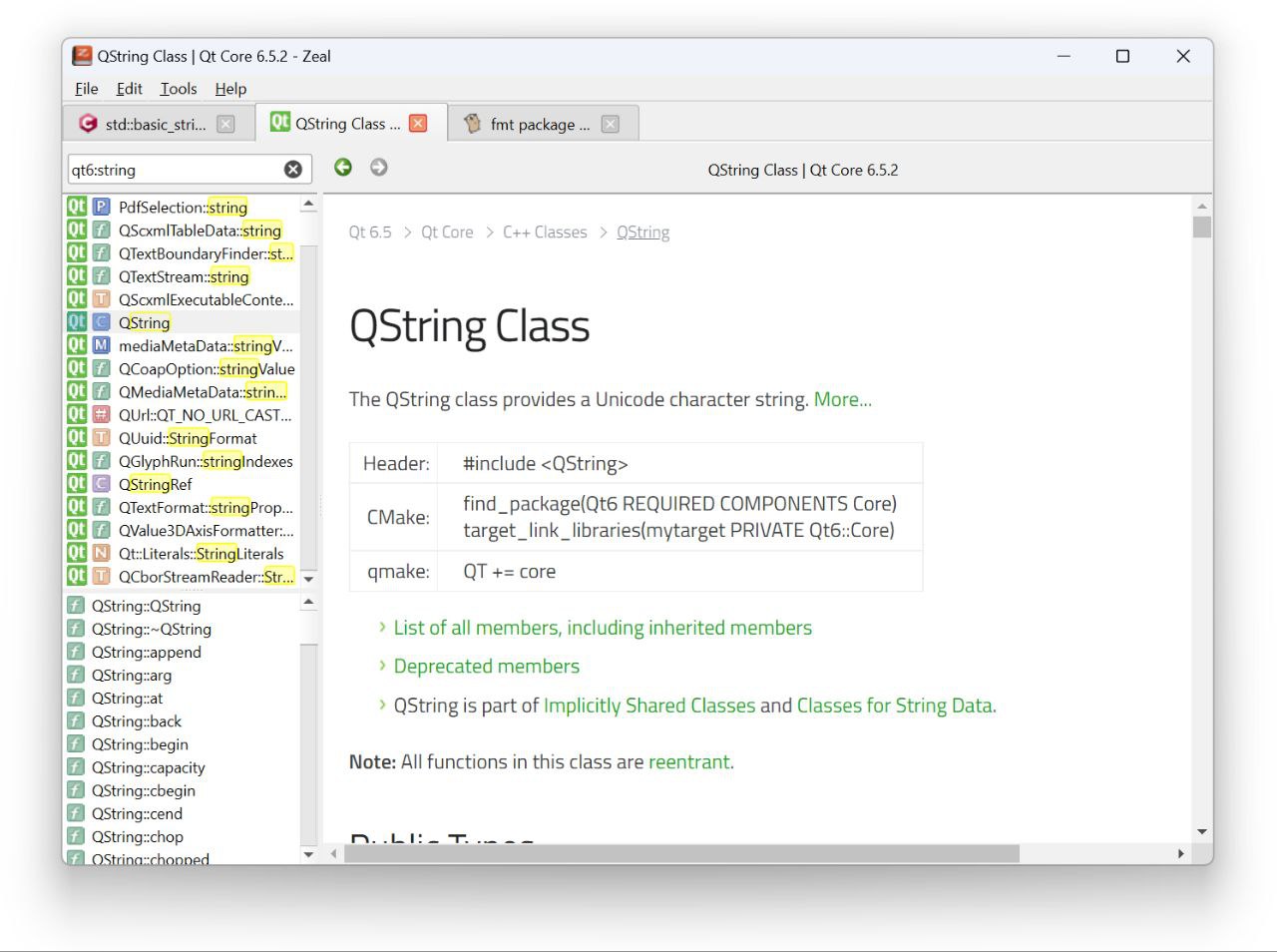
Task: Close the fmt package tab
Action: click(x=611, y=124)
